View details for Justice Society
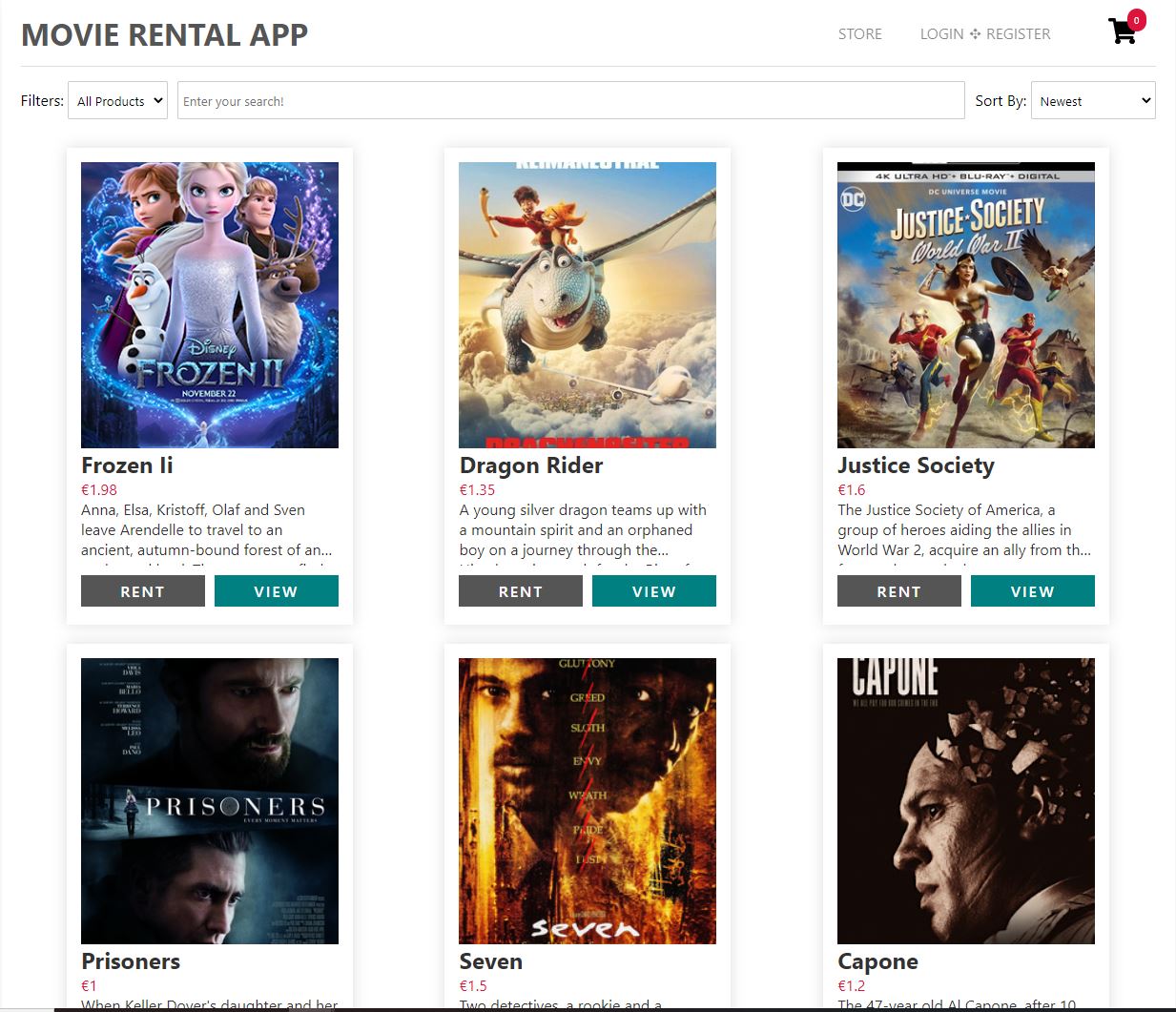The width and height of the screenshot is (1176, 1012). pyautogui.click(x=1032, y=590)
